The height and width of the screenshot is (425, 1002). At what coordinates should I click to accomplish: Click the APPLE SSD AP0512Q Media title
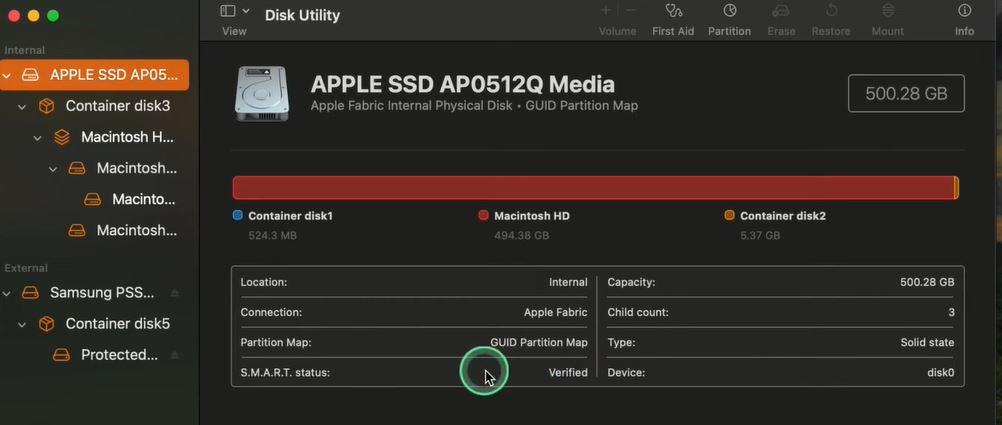pyautogui.click(x=463, y=84)
